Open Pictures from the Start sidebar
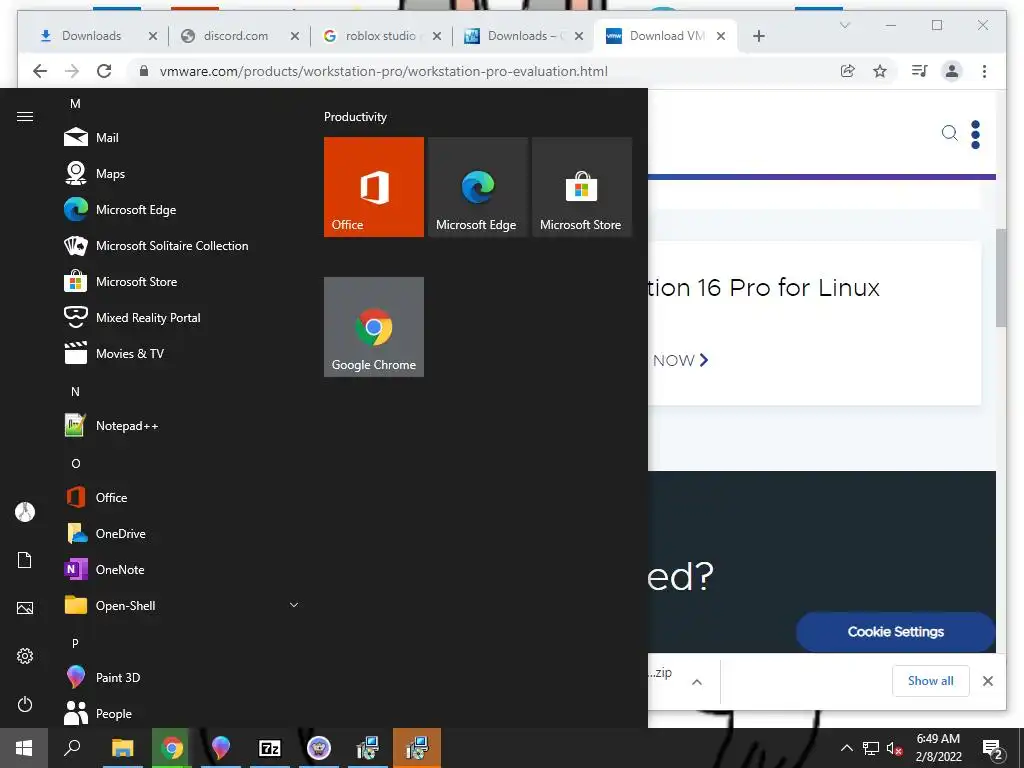Viewport: 1024px width, 768px height. point(25,608)
